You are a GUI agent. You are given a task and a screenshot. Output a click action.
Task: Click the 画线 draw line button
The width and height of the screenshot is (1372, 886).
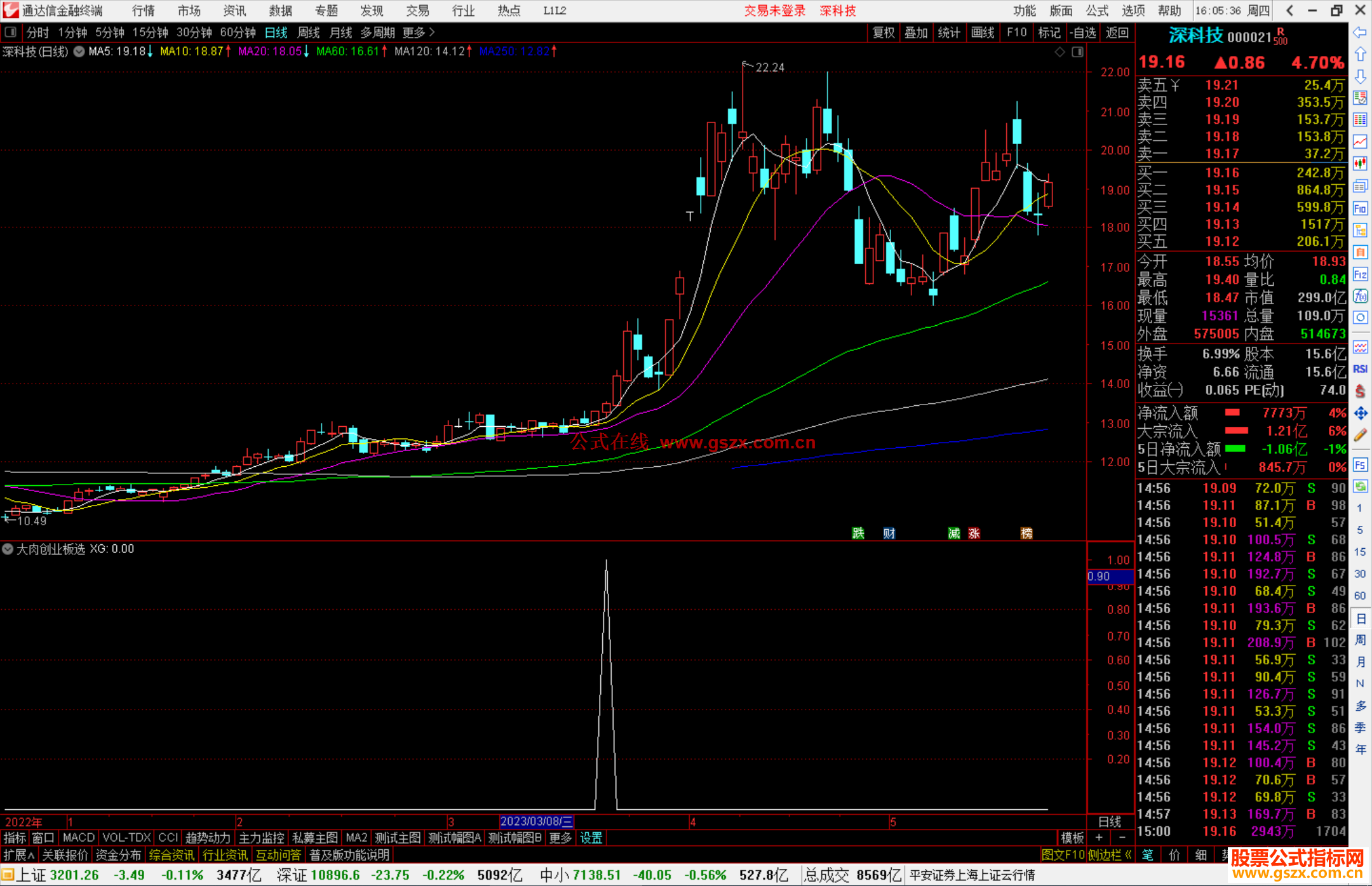(983, 32)
